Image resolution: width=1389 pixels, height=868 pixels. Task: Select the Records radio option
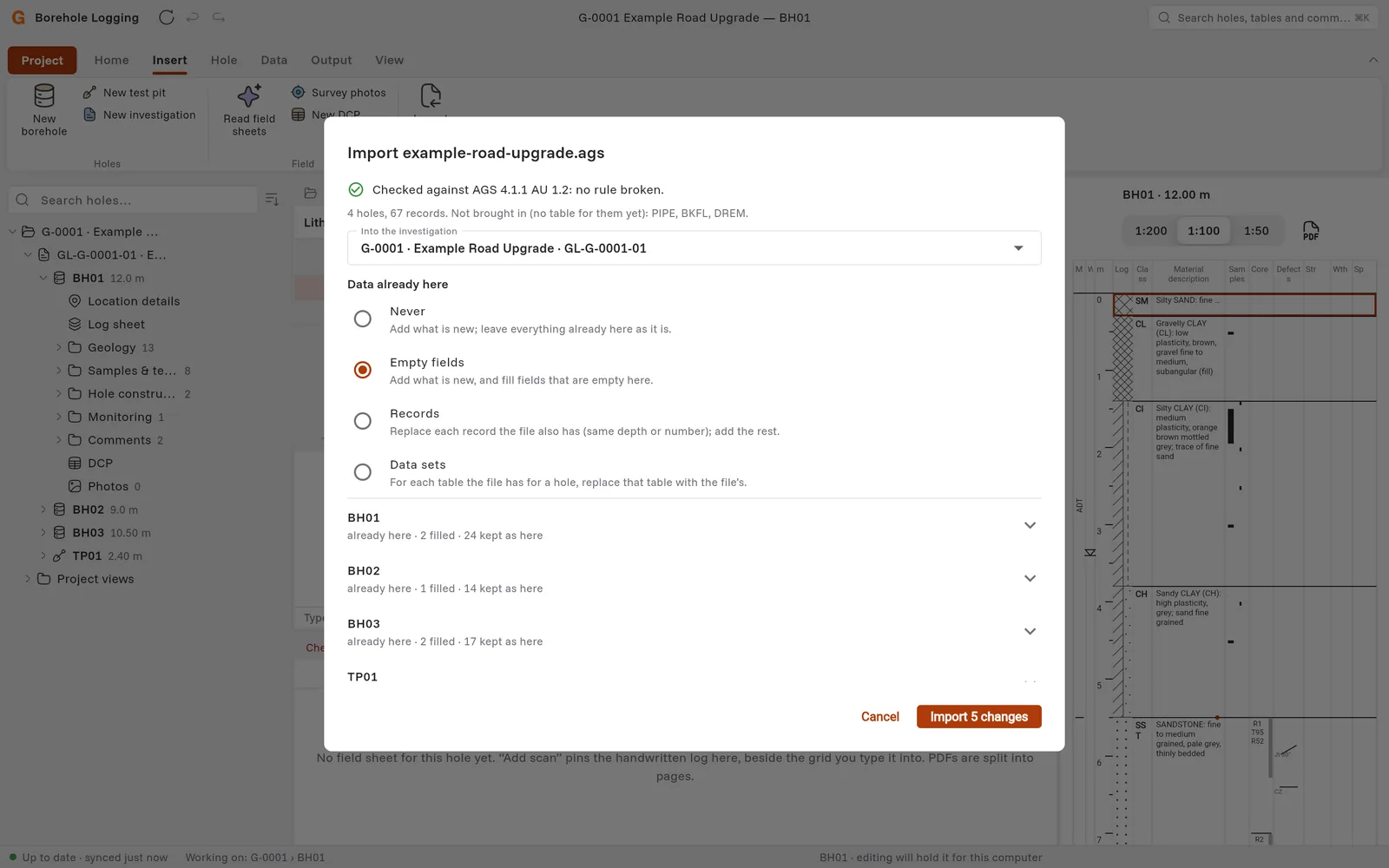363,421
